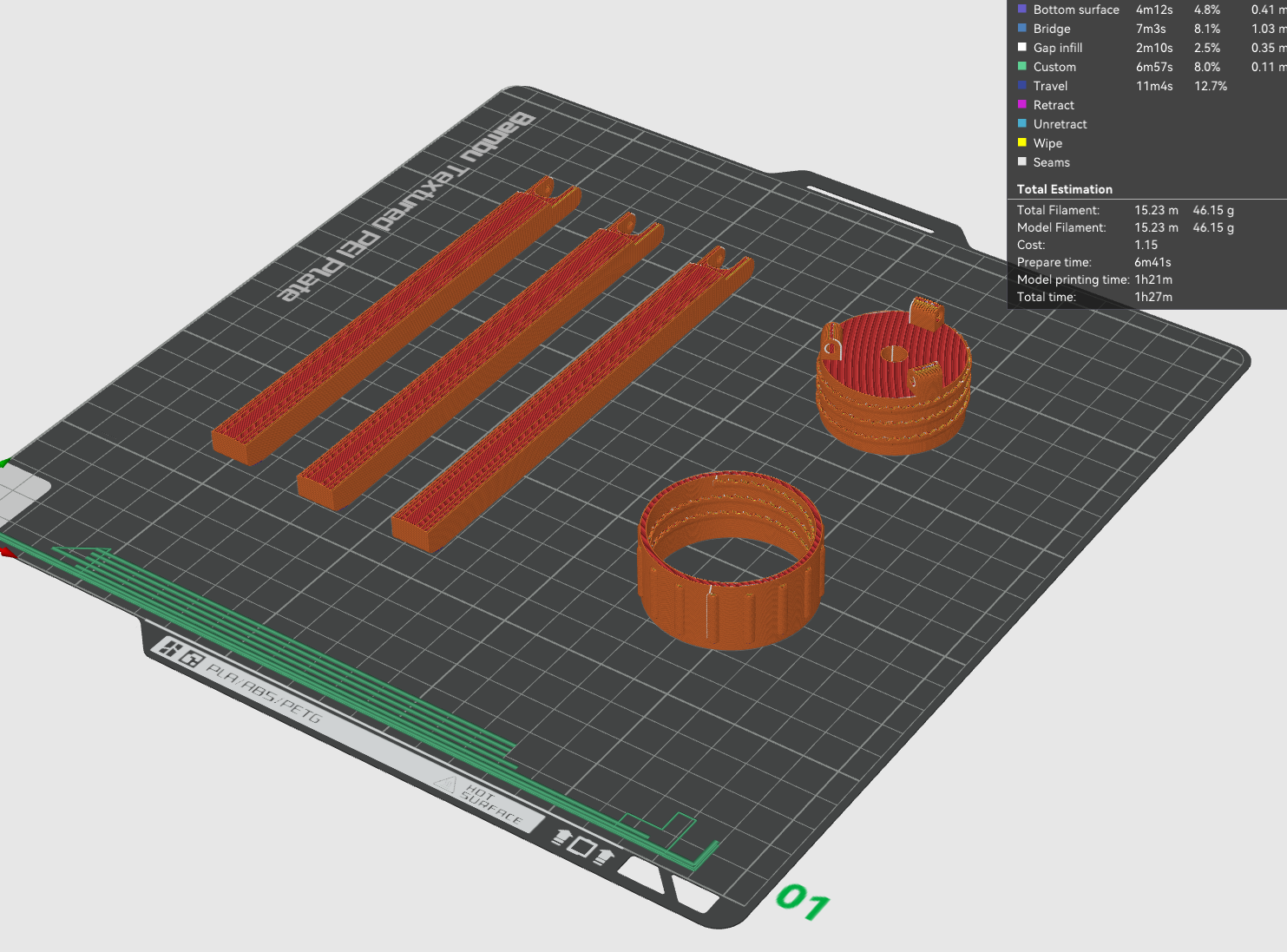Enable Unretract display in the legend
The width and height of the screenshot is (1287, 952).
tap(1060, 124)
